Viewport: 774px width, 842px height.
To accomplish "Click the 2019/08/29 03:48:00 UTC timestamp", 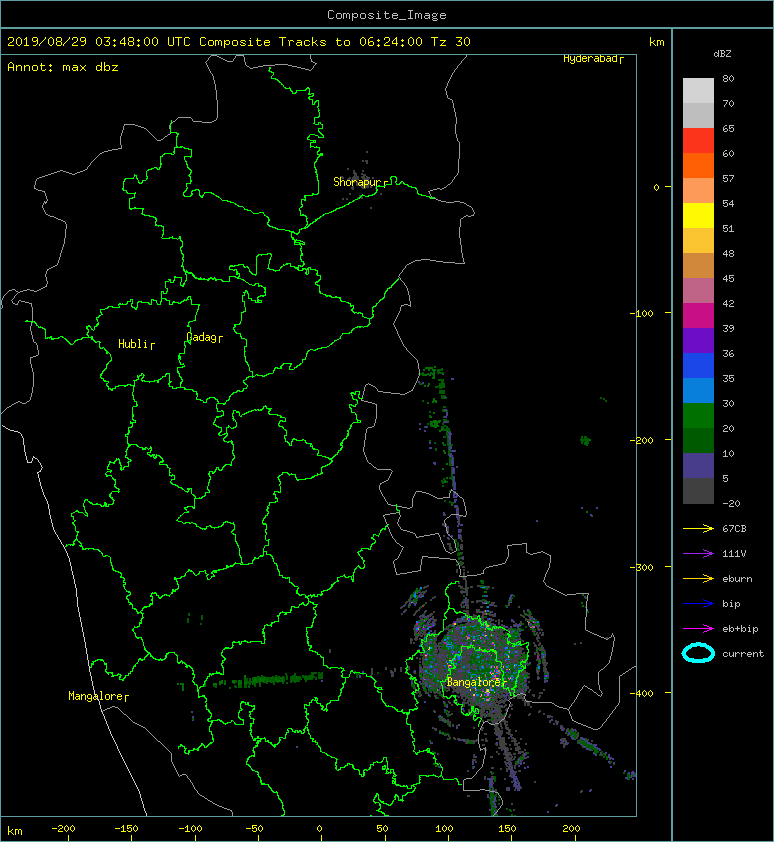I will 99,42.
